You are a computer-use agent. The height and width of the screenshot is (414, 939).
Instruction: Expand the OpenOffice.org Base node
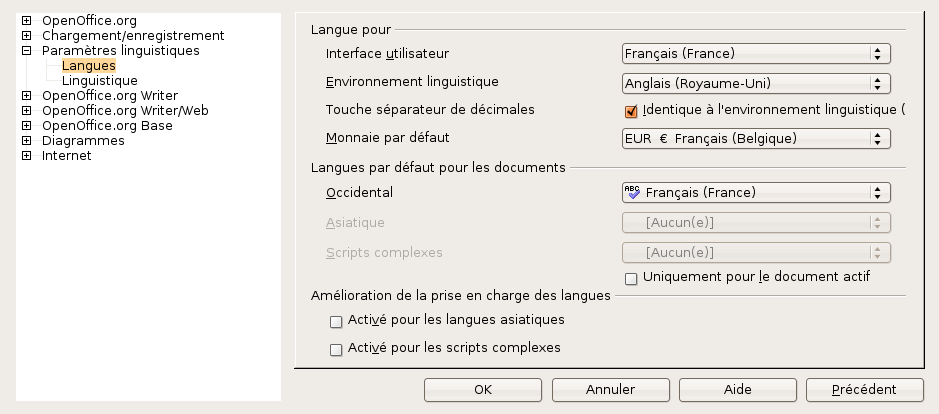click(26, 126)
